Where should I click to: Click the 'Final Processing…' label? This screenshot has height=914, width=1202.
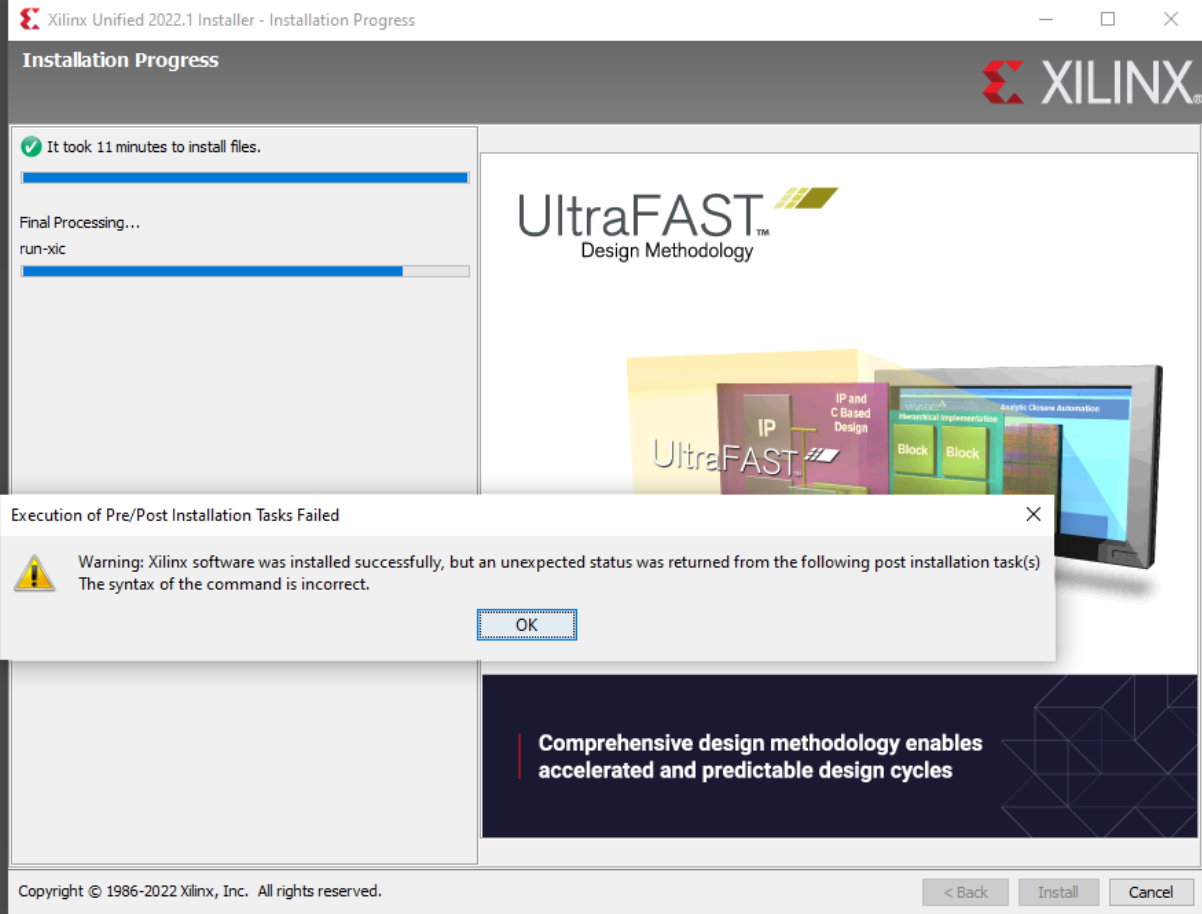80,222
